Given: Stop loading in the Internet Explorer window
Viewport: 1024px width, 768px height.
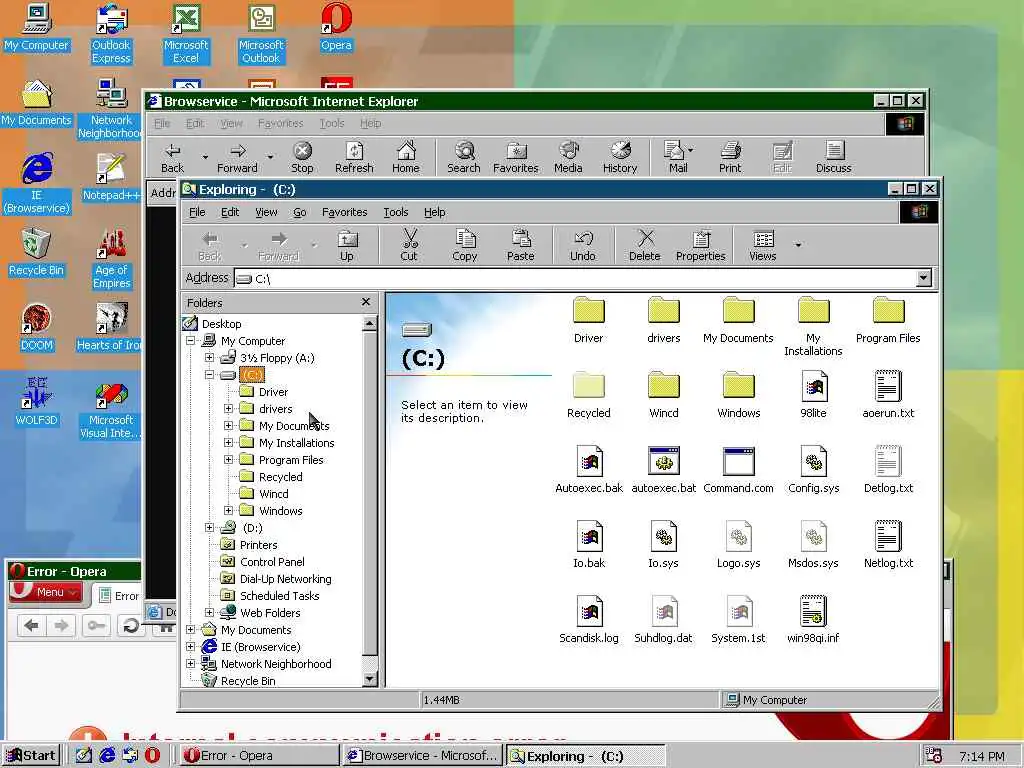Looking at the screenshot, I should [302, 157].
